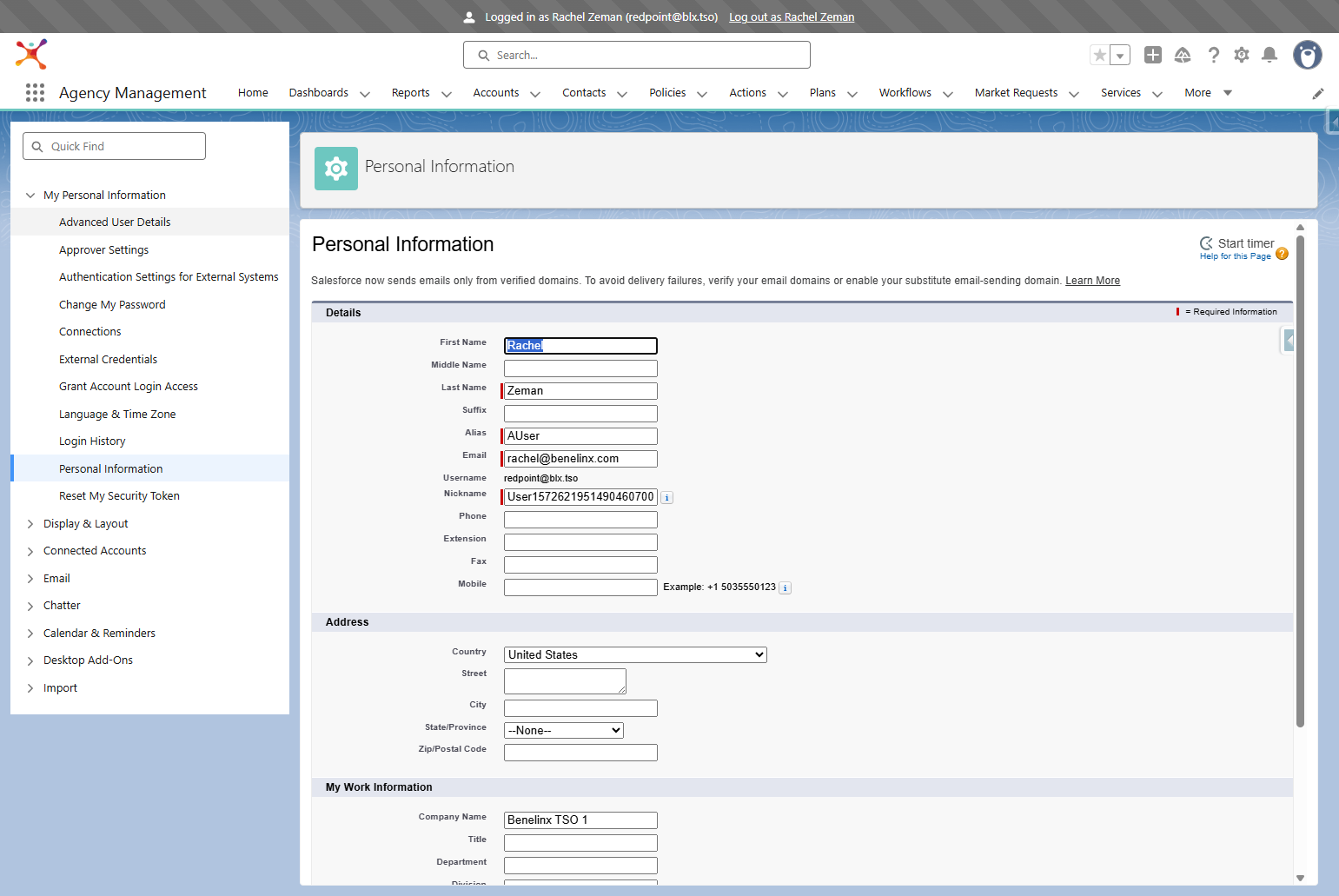Expand the Display & Layout section
The height and width of the screenshot is (896, 1339).
30,524
